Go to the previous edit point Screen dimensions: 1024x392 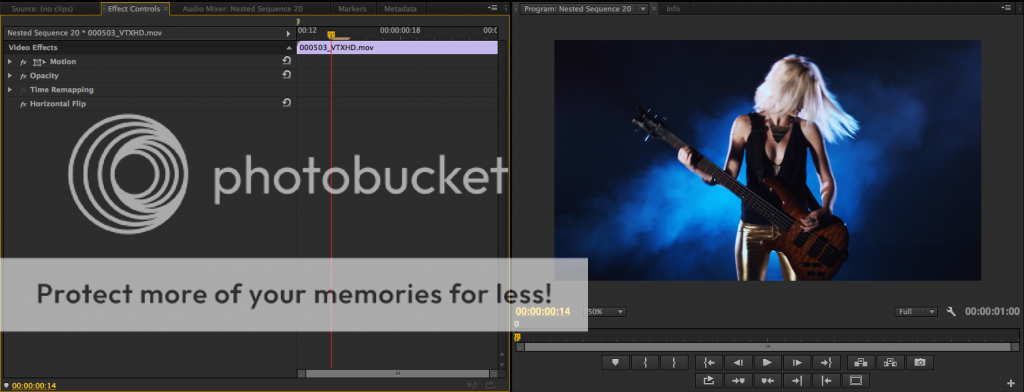(x=826, y=380)
